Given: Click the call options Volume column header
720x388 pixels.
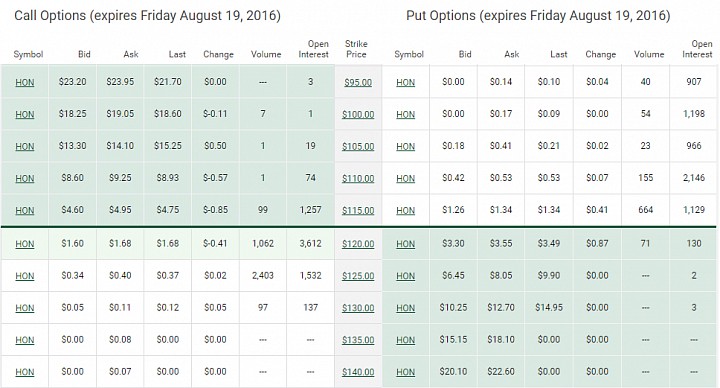Looking at the screenshot, I should (x=266, y=54).
